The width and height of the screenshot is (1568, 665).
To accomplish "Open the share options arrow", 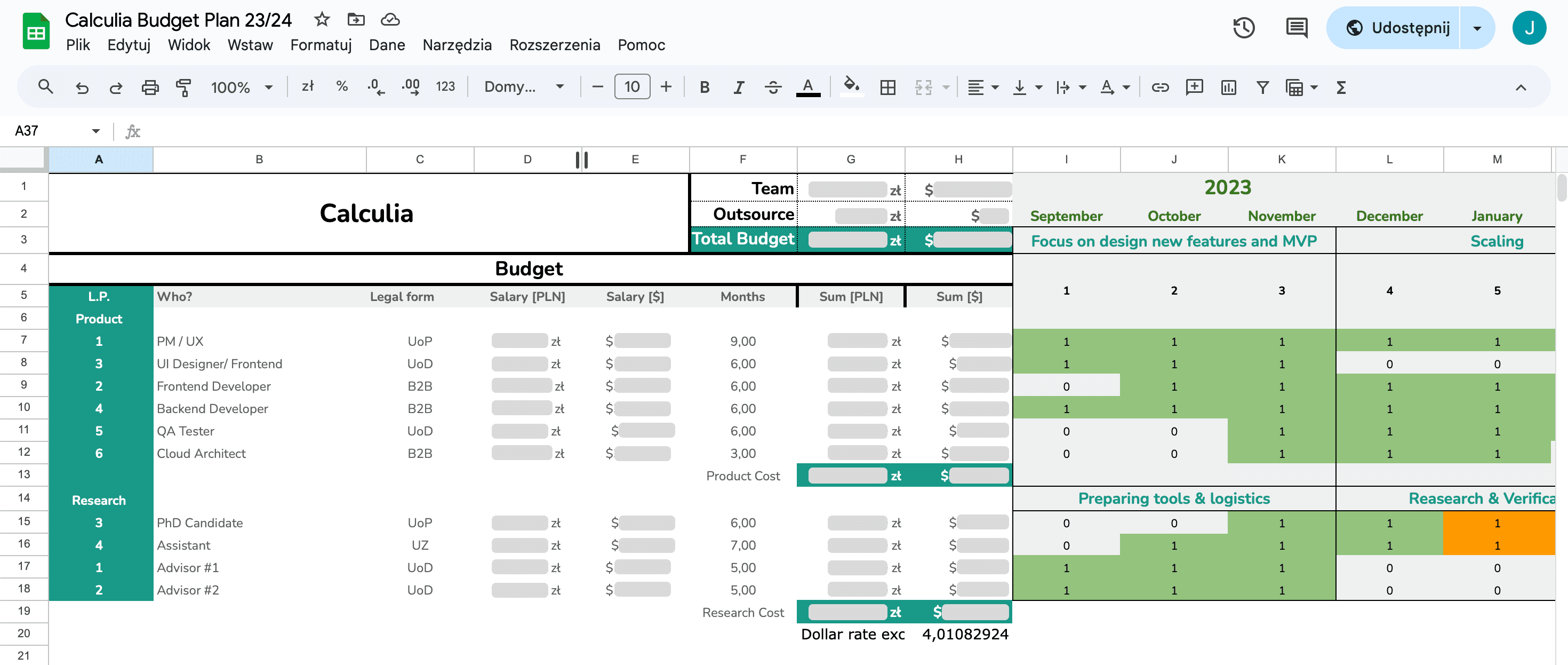I will pos(1477,28).
